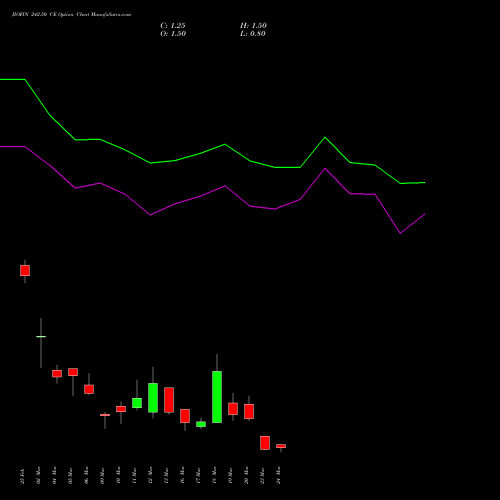
Task: Click the 02 Mar date label
Action: tap(38, 475)
